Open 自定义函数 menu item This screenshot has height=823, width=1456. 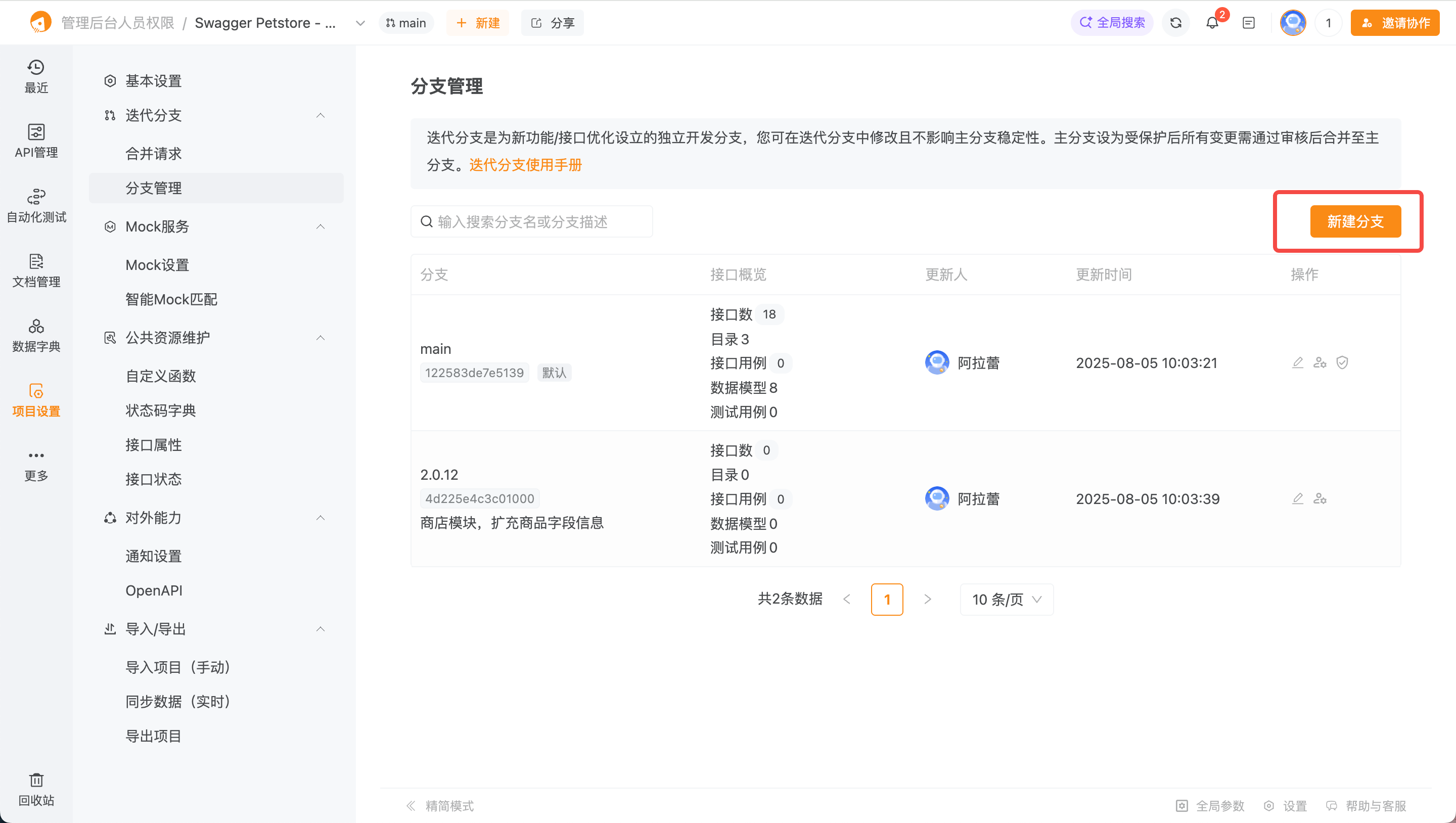tap(161, 376)
